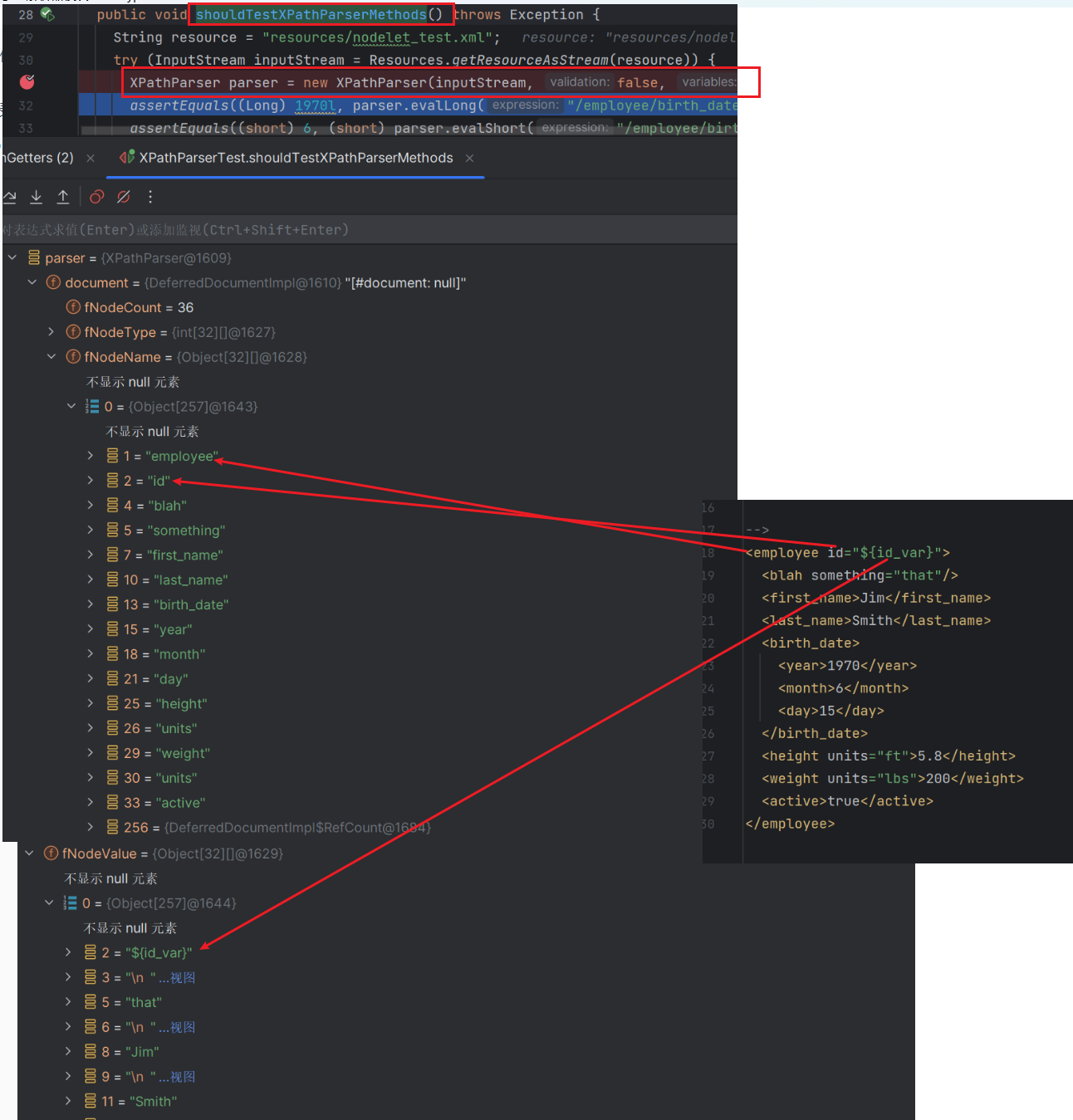Viewport: 1073px width, 1120px height.
Task: Click the Step Over icon in the debugger toolbar
Action: click(10, 197)
